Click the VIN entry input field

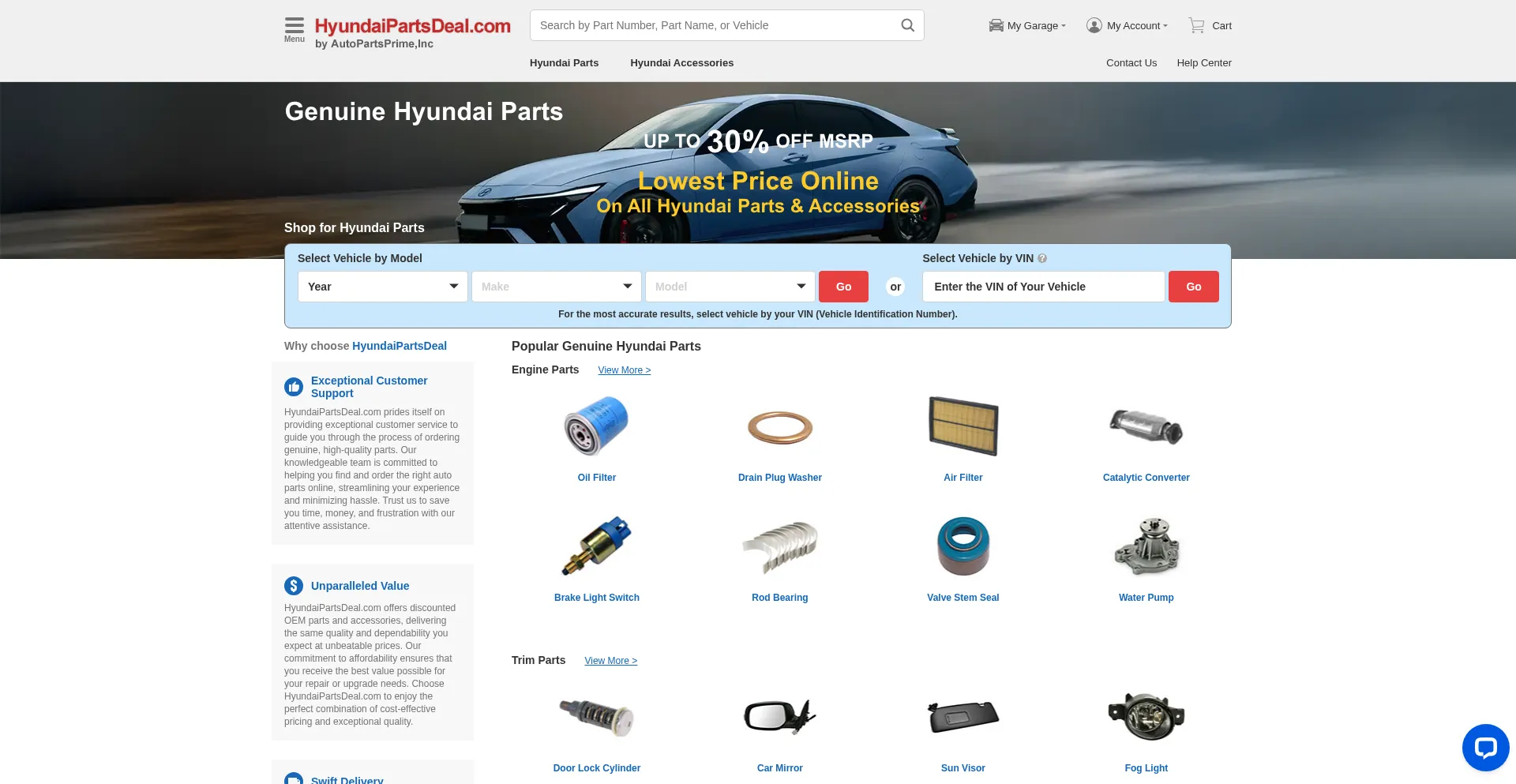click(1042, 286)
